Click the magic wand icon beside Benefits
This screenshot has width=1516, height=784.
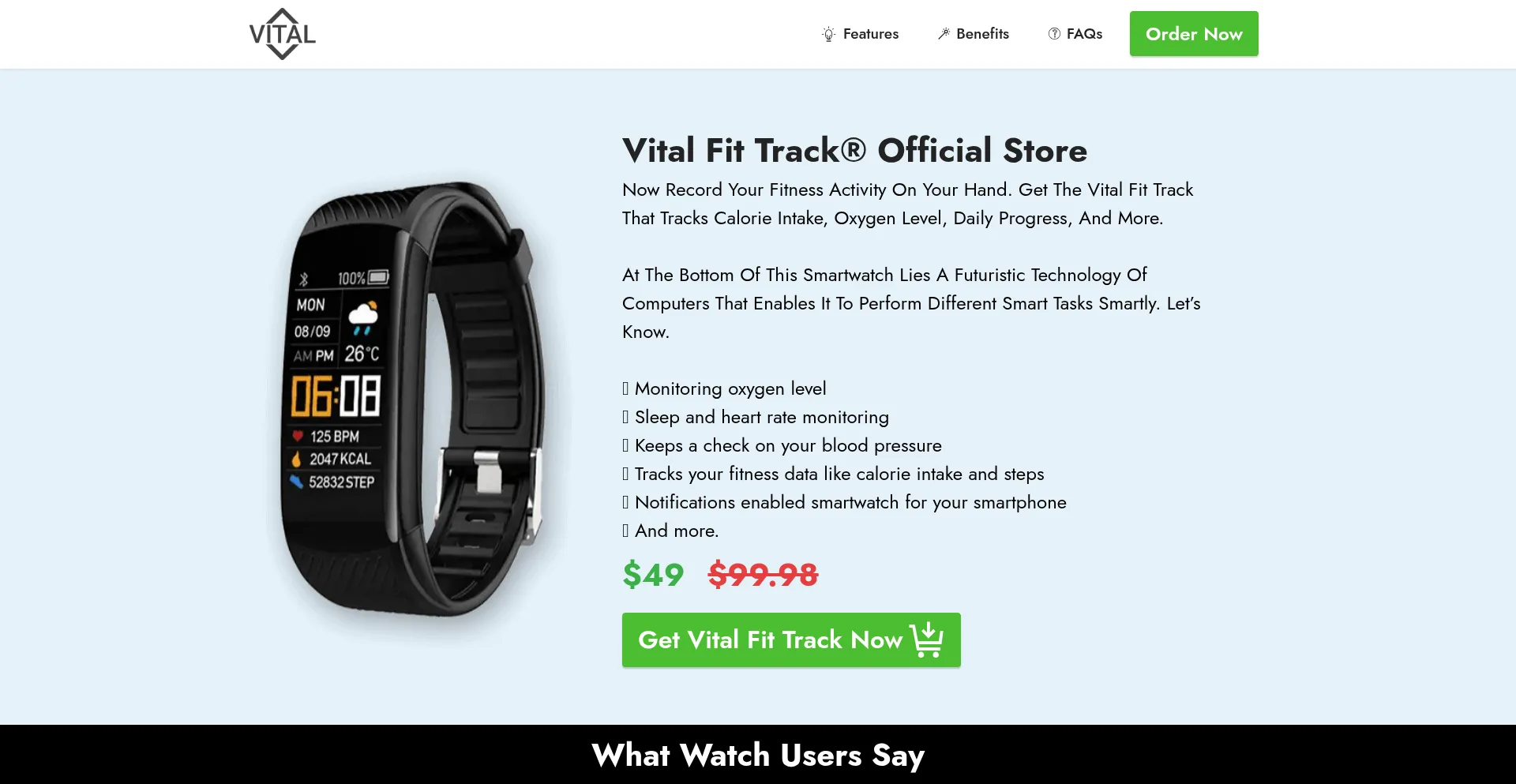point(944,34)
